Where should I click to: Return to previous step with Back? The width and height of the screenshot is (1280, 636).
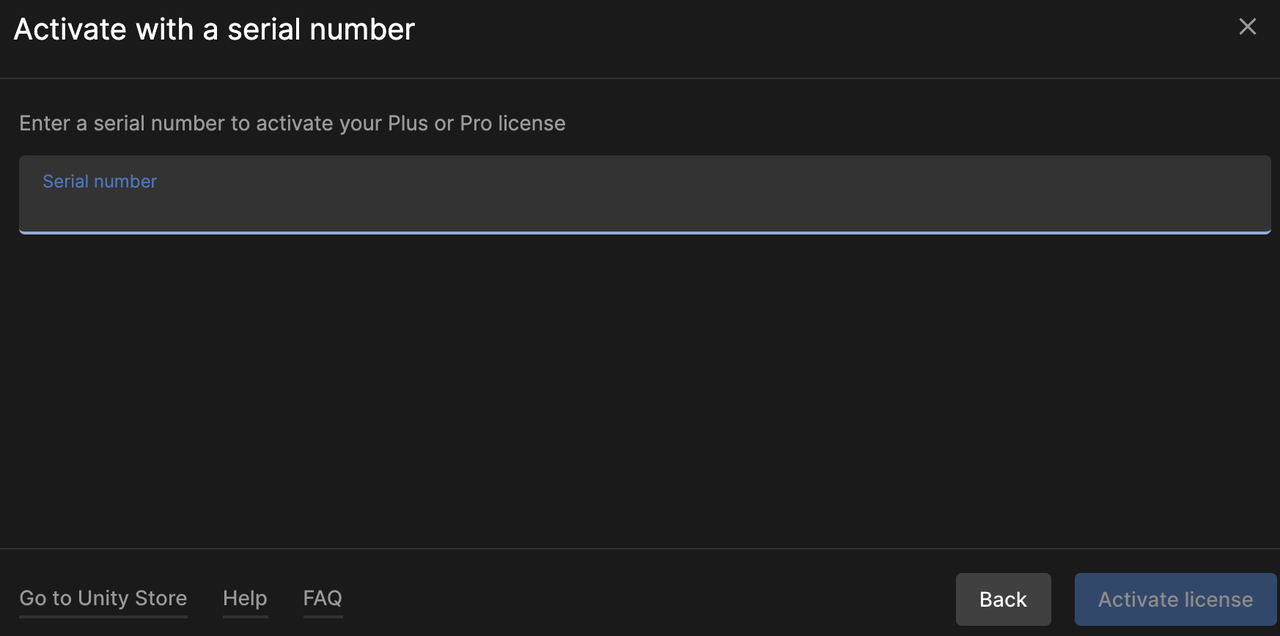[1003, 599]
